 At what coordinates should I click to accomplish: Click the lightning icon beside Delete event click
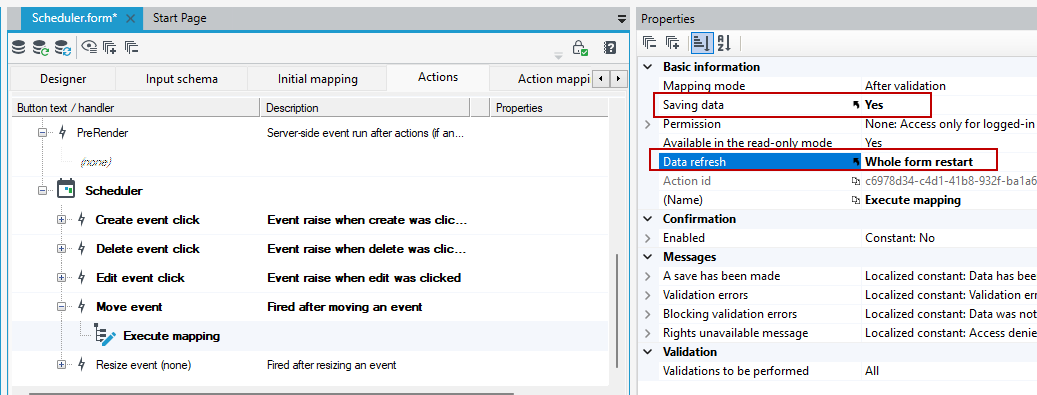coord(81,249)
